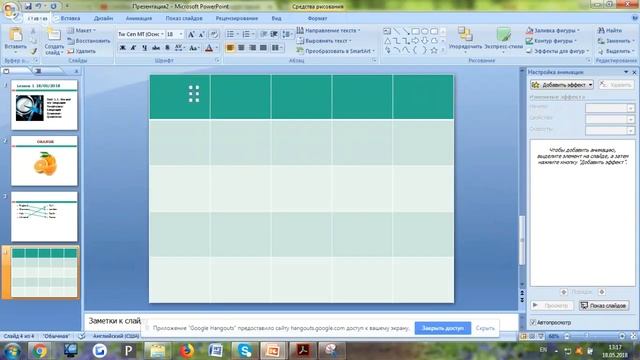This screenshot has width=640, height=360.
Task: Decrease the list indent level
Action: coord(264,34)
